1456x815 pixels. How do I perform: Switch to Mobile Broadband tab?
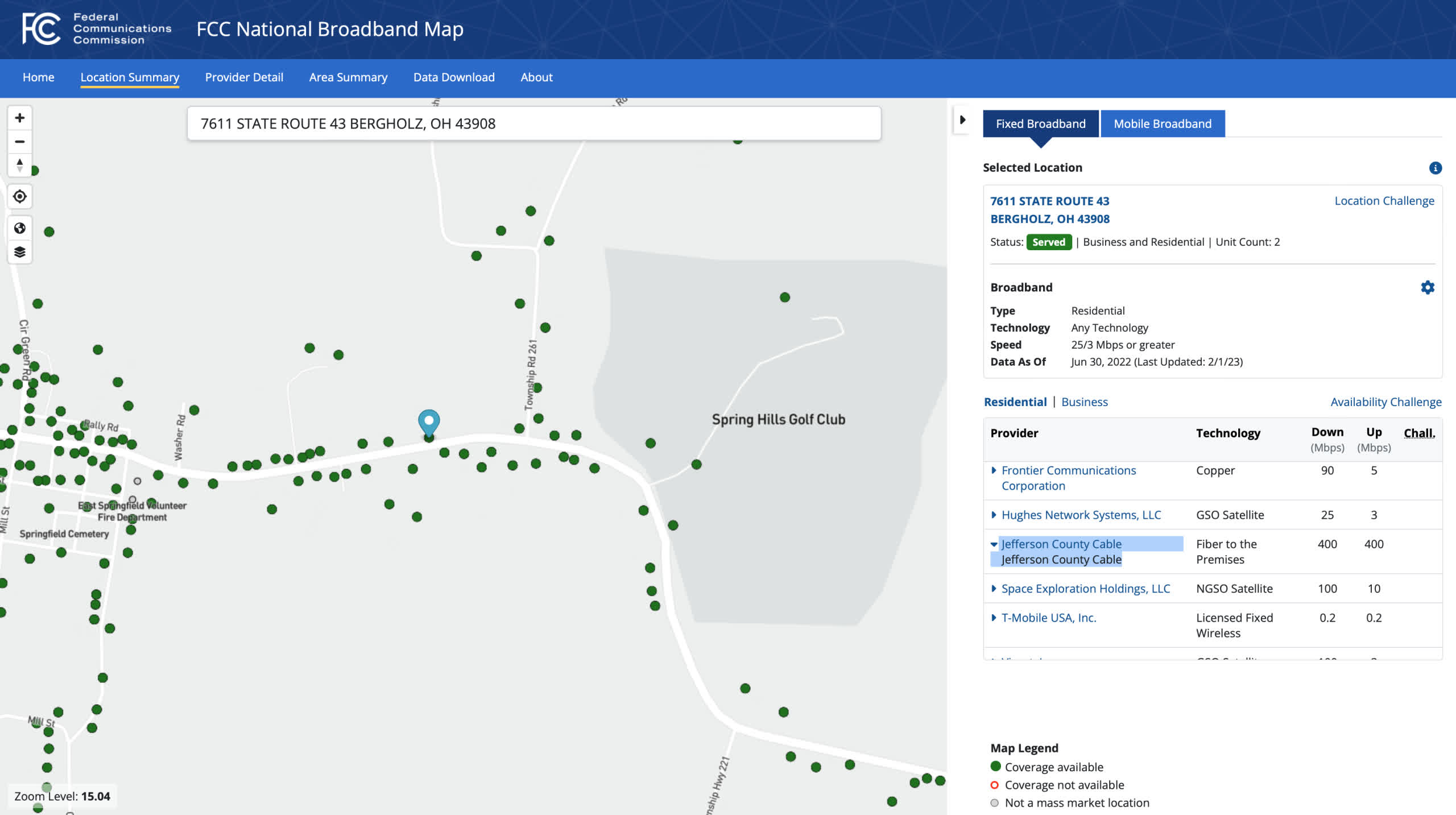pyautogui.click(x=1163, y=124)
